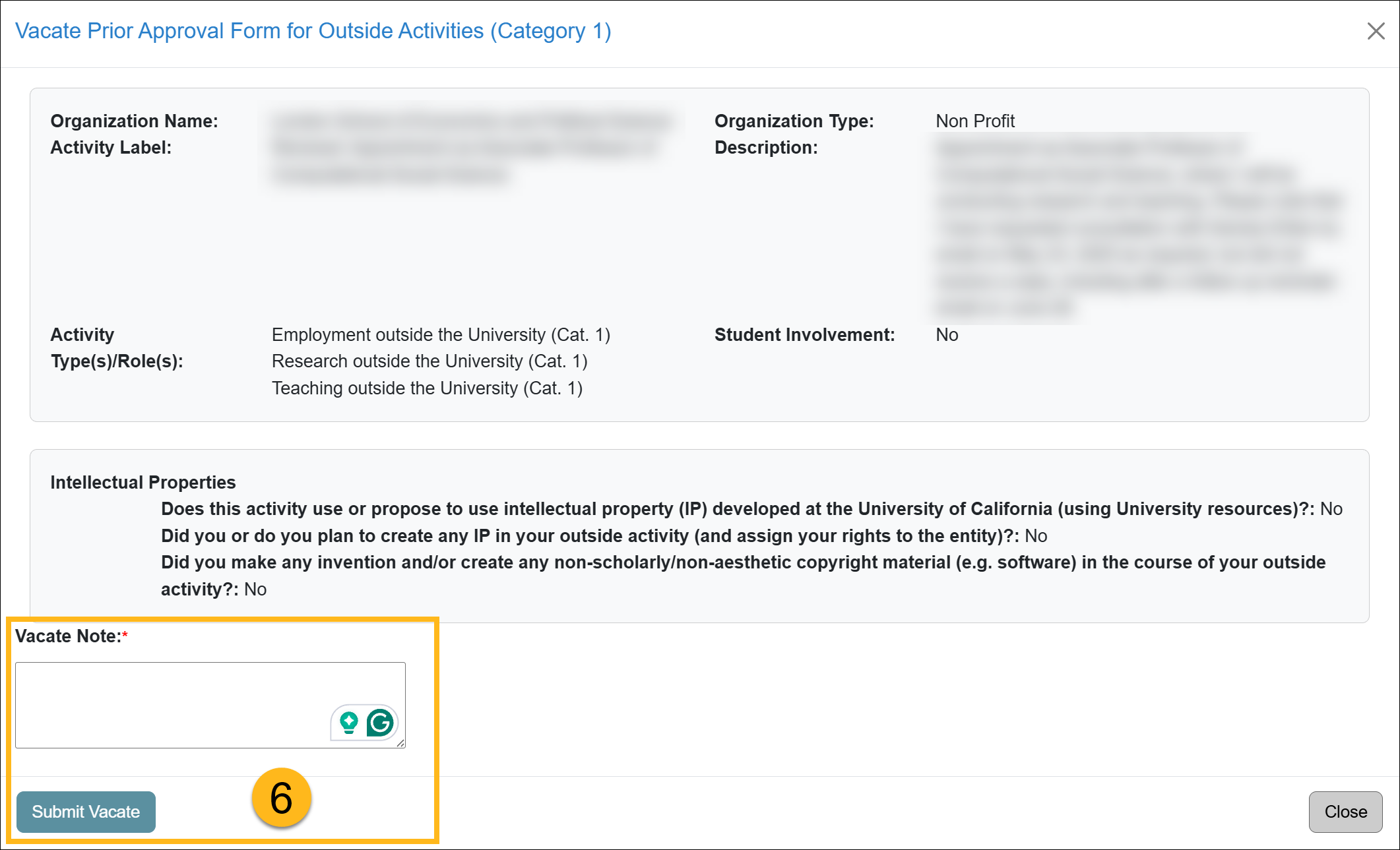The image size is (1400, 850).
Task: Click the green lightbulb suggestion icon
Action: pyautogui.click(x=348, y=723)
